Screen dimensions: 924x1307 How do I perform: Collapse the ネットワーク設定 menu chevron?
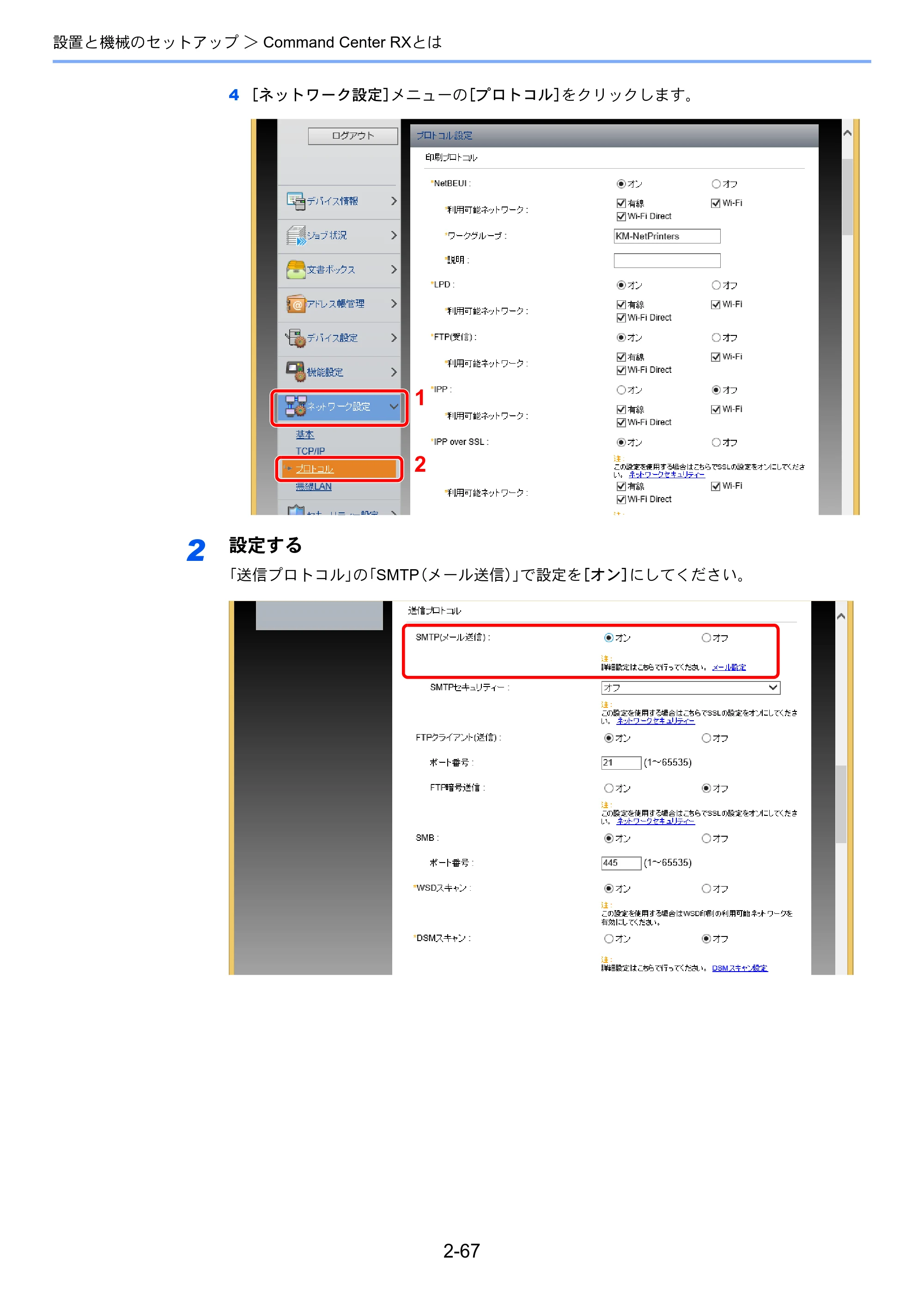coord(394,407)
